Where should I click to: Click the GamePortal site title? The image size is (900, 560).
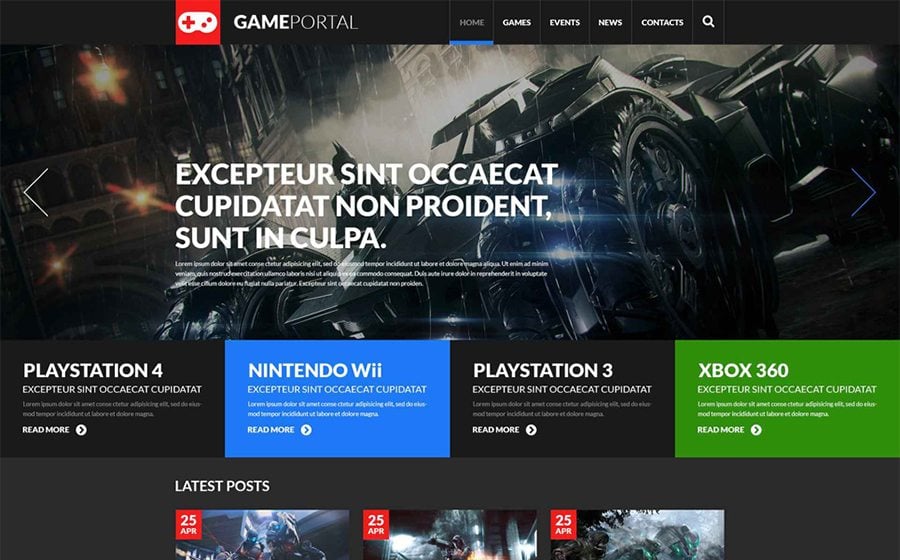coord(296,22)
